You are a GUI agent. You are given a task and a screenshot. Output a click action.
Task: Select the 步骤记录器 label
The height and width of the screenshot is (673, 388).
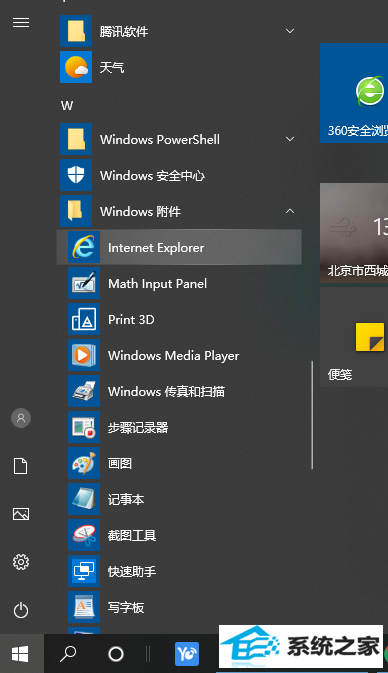pyautogui.click(x=138, y=427)
